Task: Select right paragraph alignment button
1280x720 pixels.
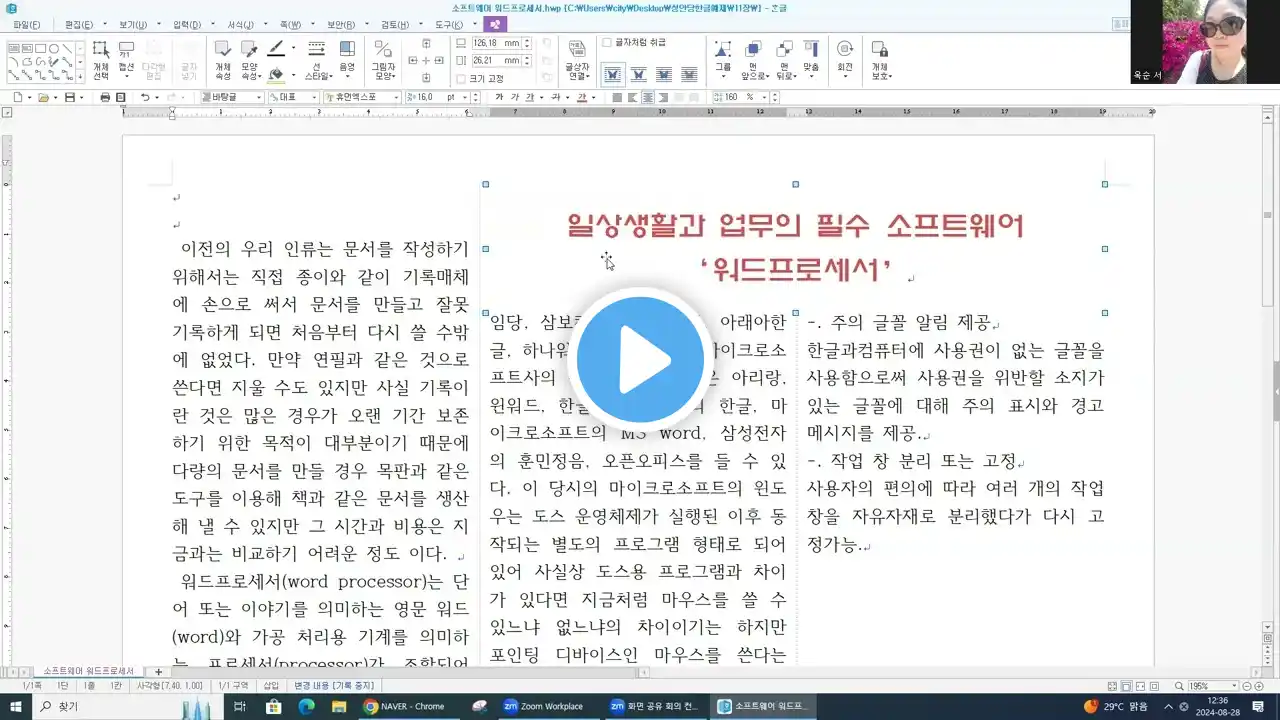Action: (x=664, y=97)
